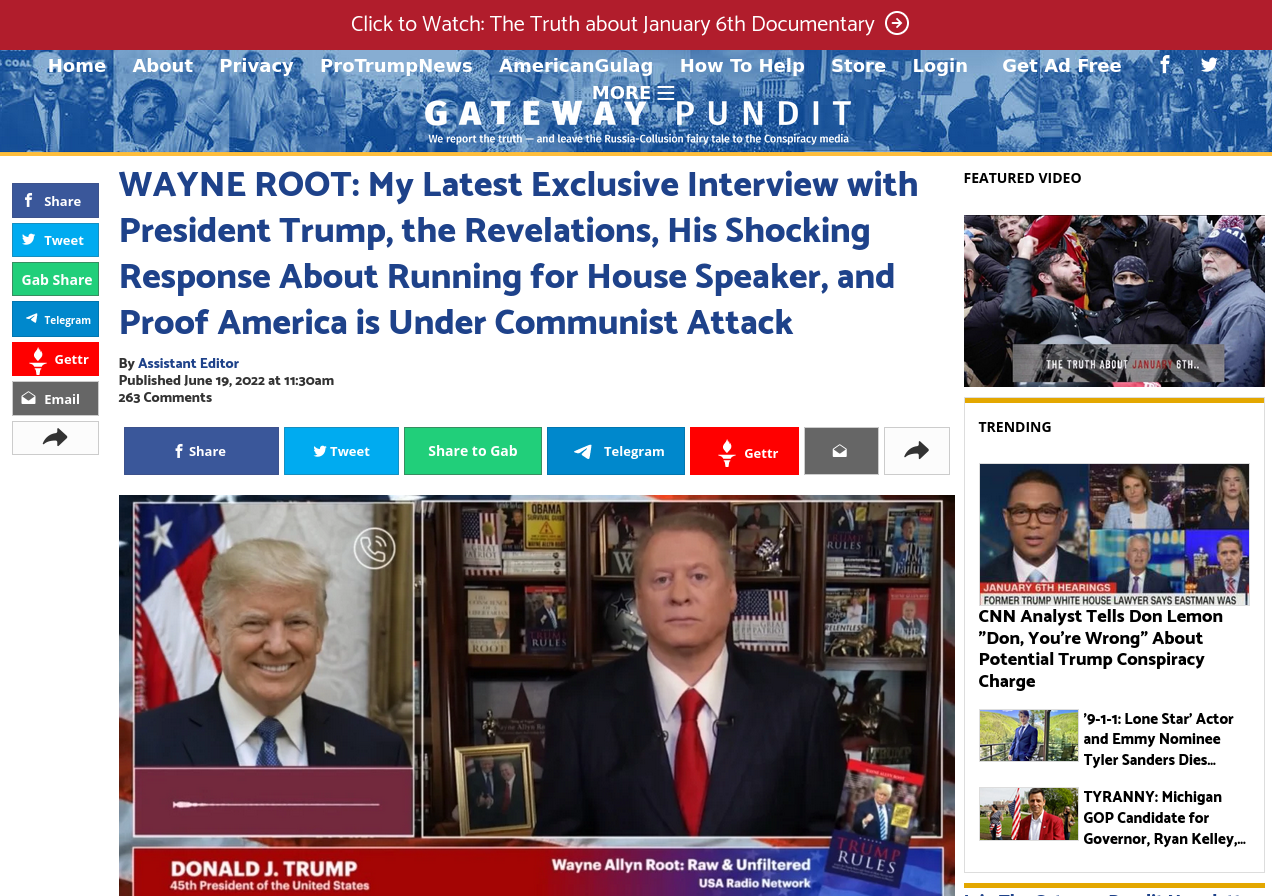Click the article headline about Wayne Root
1272x896 pixels.
(519, 254)
